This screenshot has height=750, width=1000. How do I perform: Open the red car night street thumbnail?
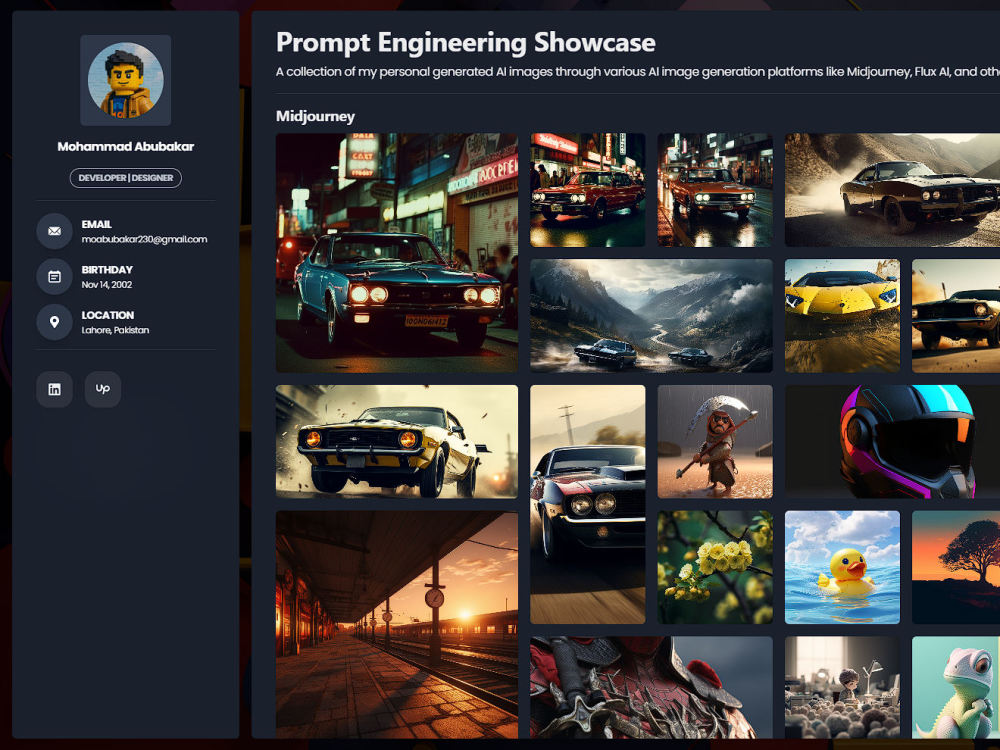[x=587, y=189]
